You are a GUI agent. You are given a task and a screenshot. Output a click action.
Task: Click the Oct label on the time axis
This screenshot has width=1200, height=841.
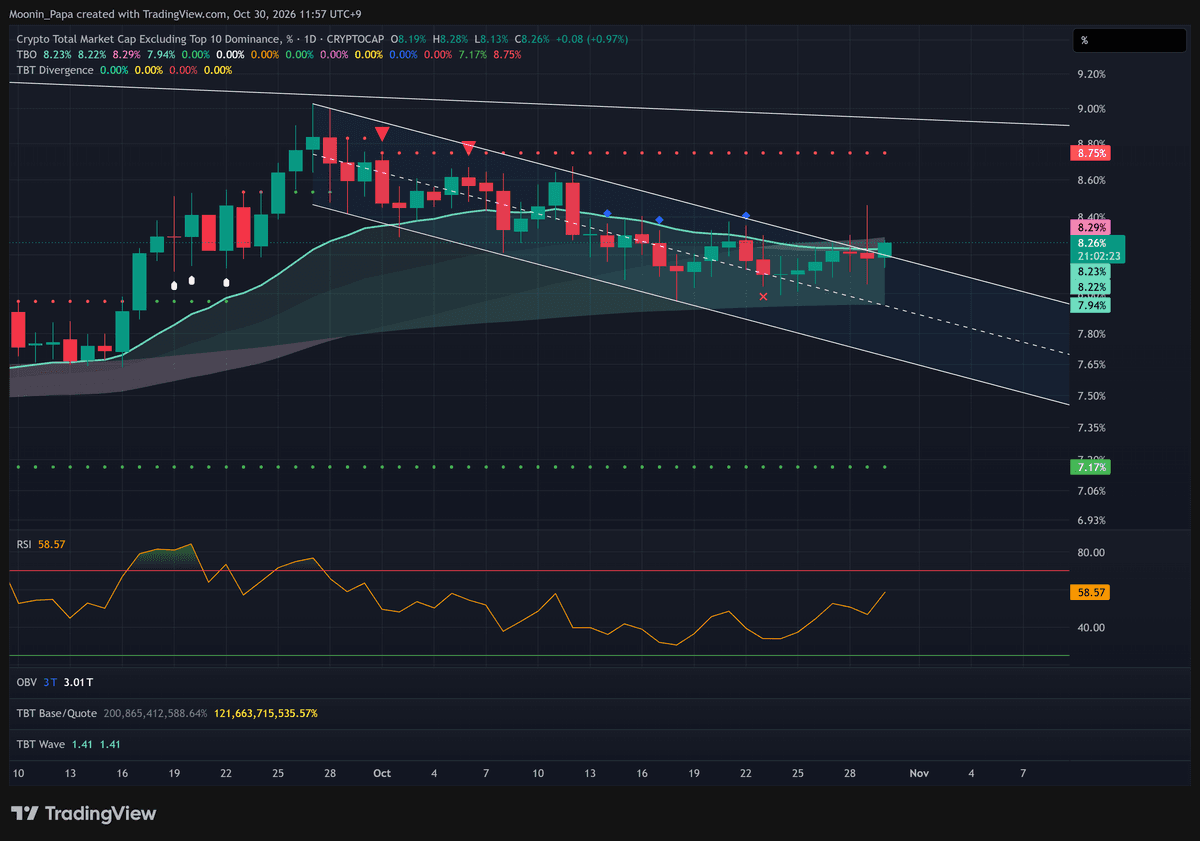click(382, 773)
